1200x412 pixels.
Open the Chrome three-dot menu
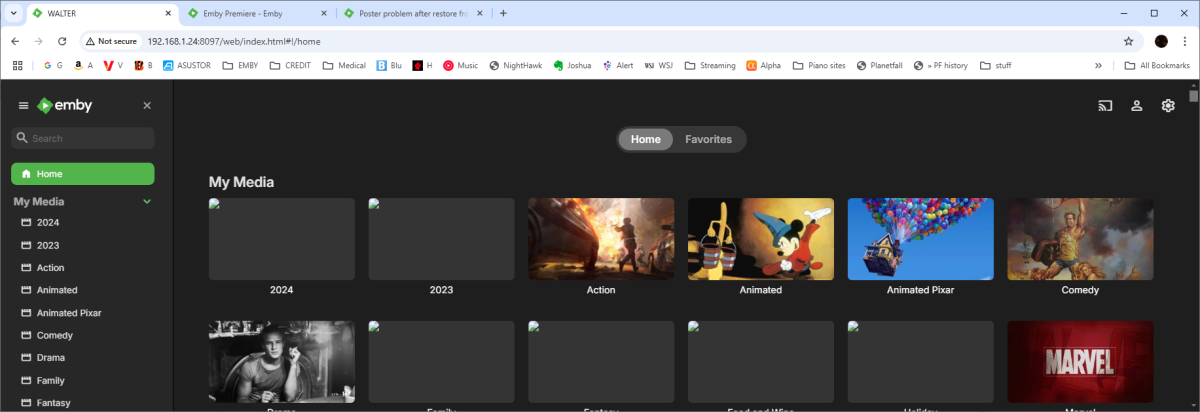tap(1185, 41)
